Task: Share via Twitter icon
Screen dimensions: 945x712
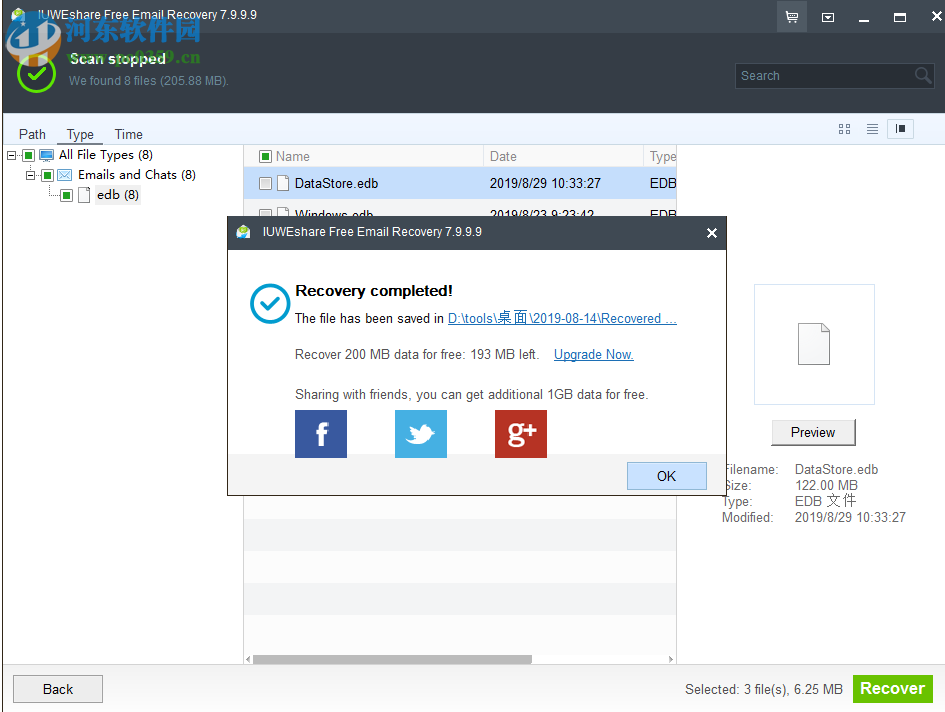Action: tap(420, 434)
